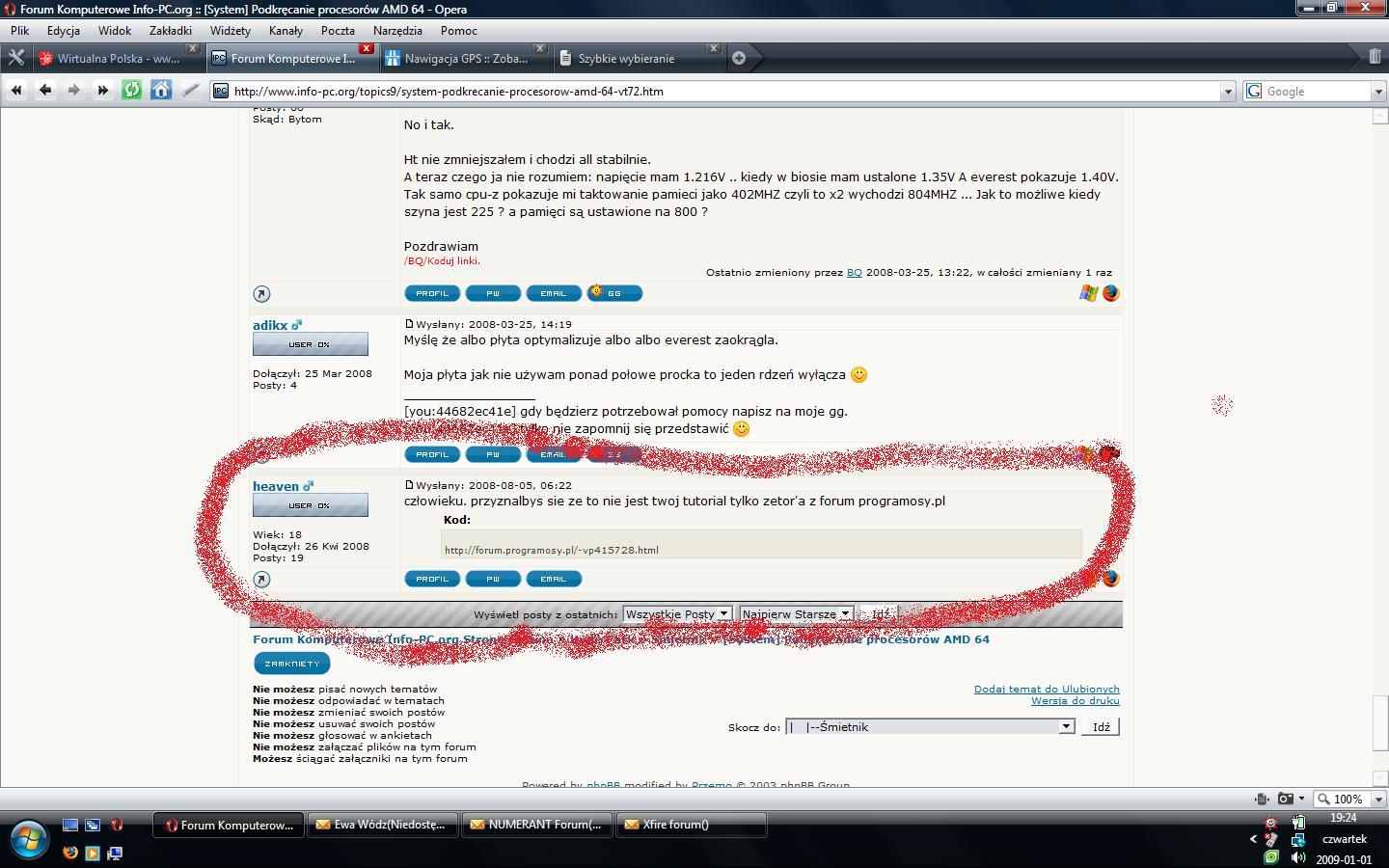1389x868 pixels.
Task: Open the dropdown arrow next to the camera icon
Action: point(1301,799)
